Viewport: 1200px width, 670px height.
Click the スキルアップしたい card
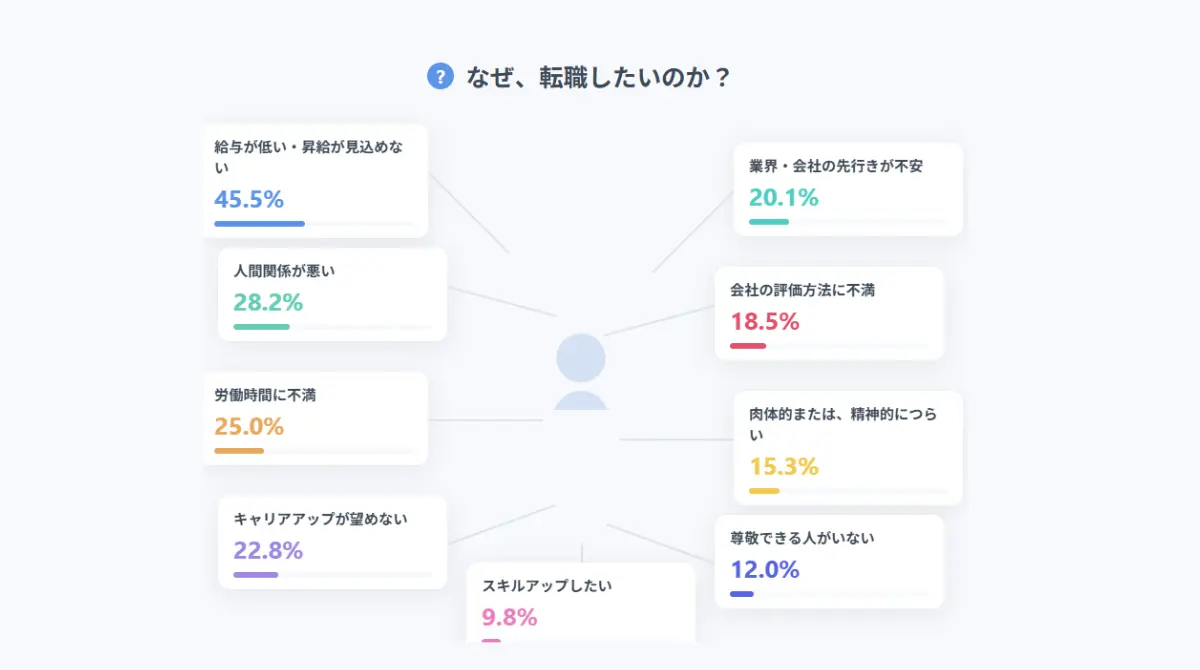click(x=581, y=602)
